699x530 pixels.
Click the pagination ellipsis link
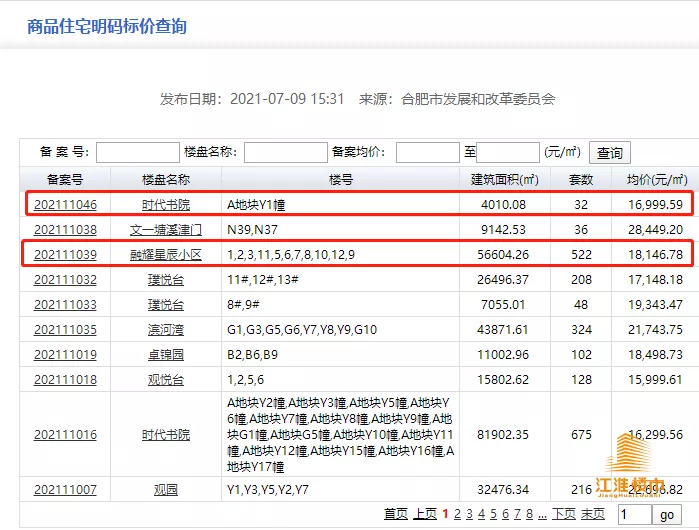542,516
